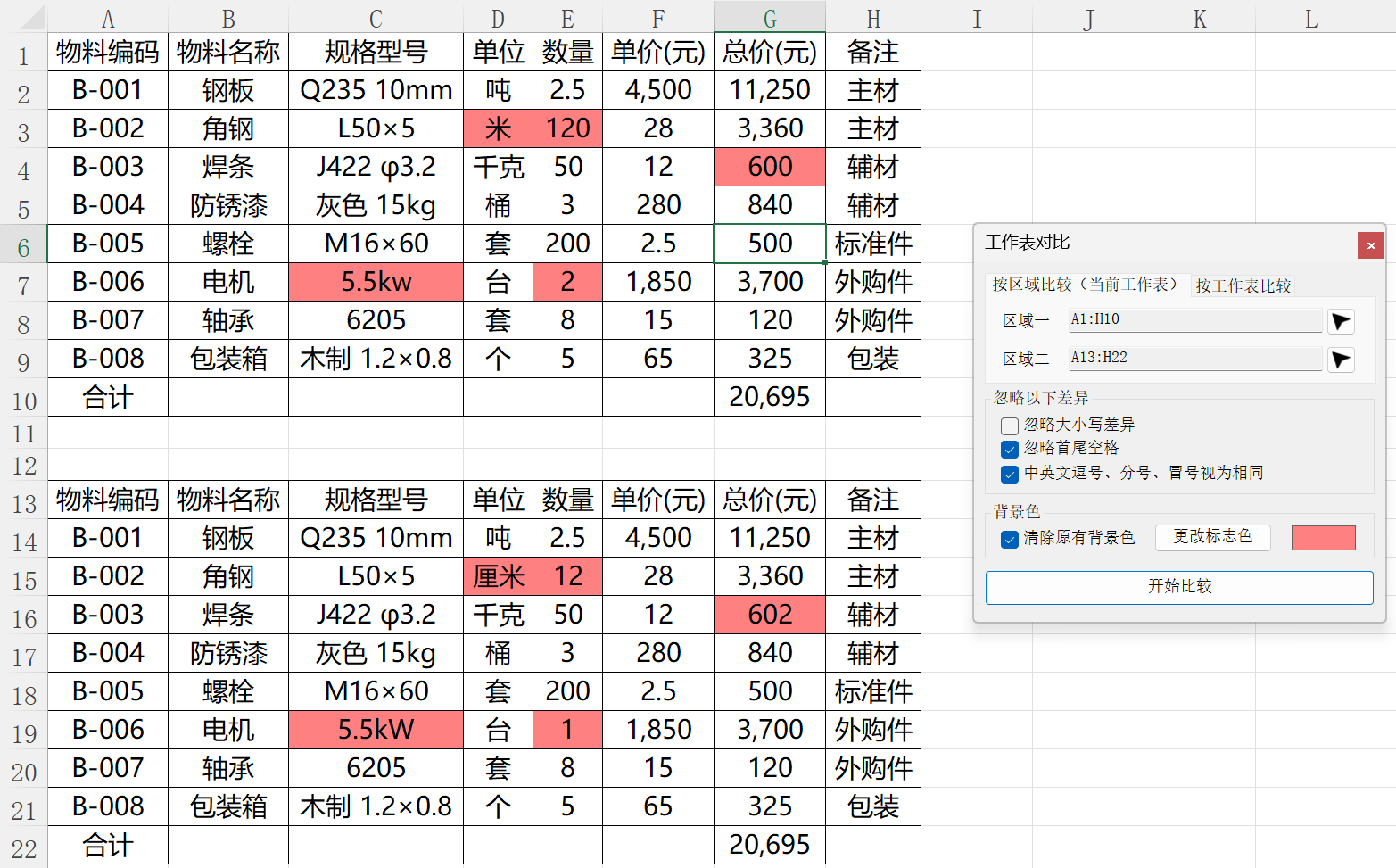Click the 区域二 input field showing A13:H22
Image resolution: width=1396 pixels, height=868 pixels.
click(x=1195, y=359)
